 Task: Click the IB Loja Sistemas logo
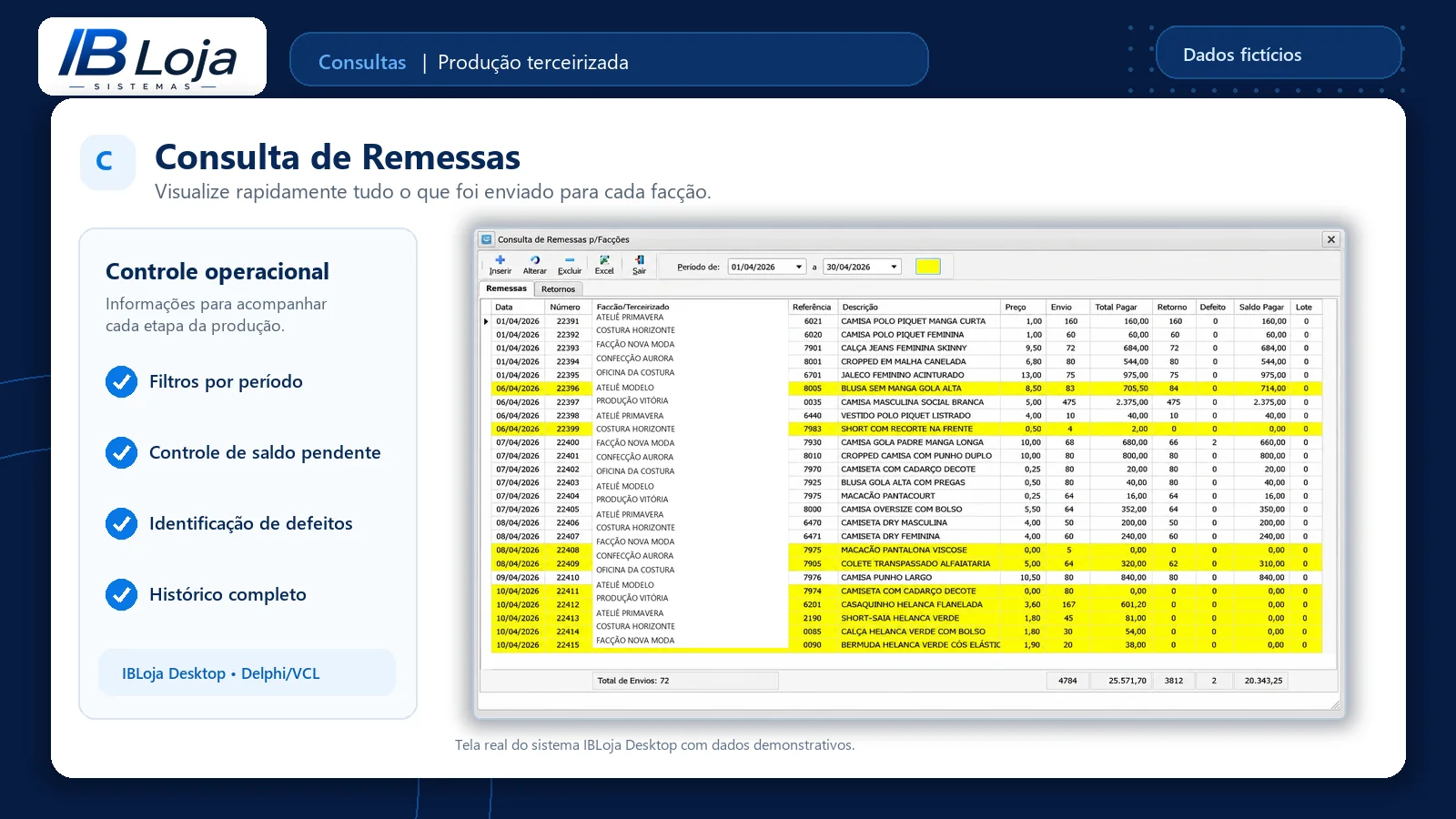tap(152, 56)
